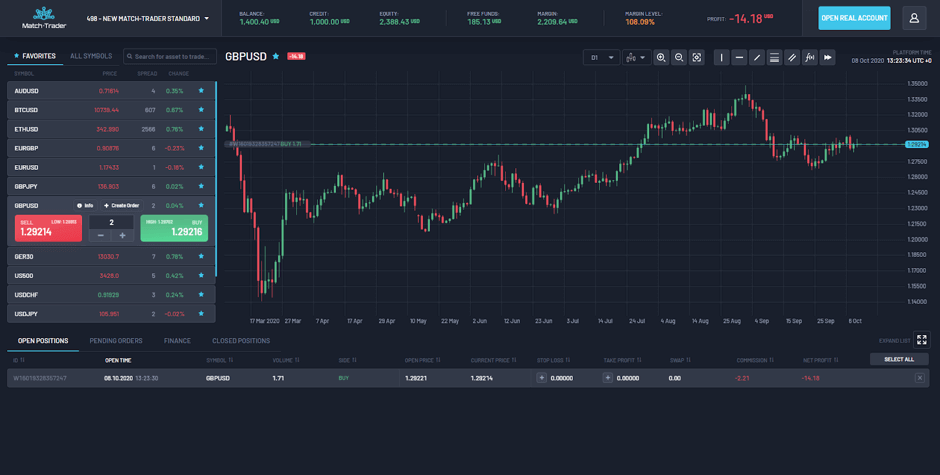940x475 pixels.
Task: Click the asset search field
Action: pos(170,57)
